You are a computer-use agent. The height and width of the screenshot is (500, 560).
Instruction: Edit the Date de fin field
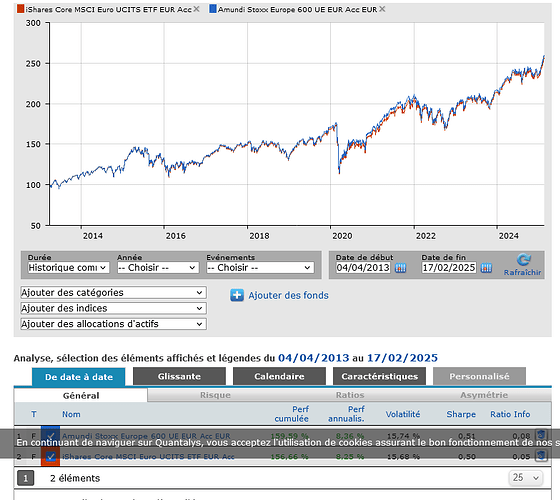click(449, 268)
